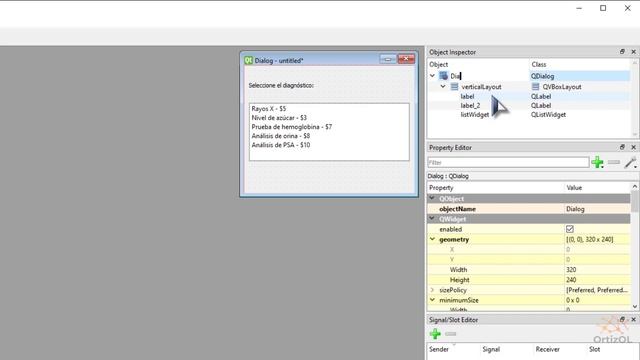
Task: Select the objectName property row
Action: click(529, 209)
